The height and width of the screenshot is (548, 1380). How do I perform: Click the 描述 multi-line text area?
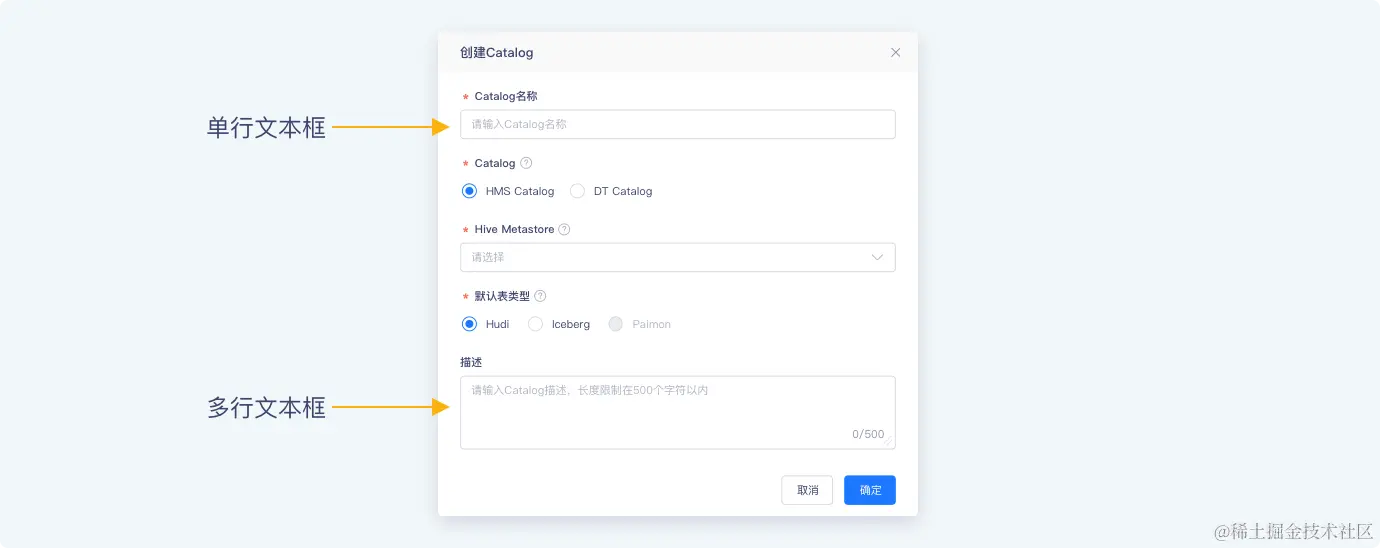(x=678, y=412)
